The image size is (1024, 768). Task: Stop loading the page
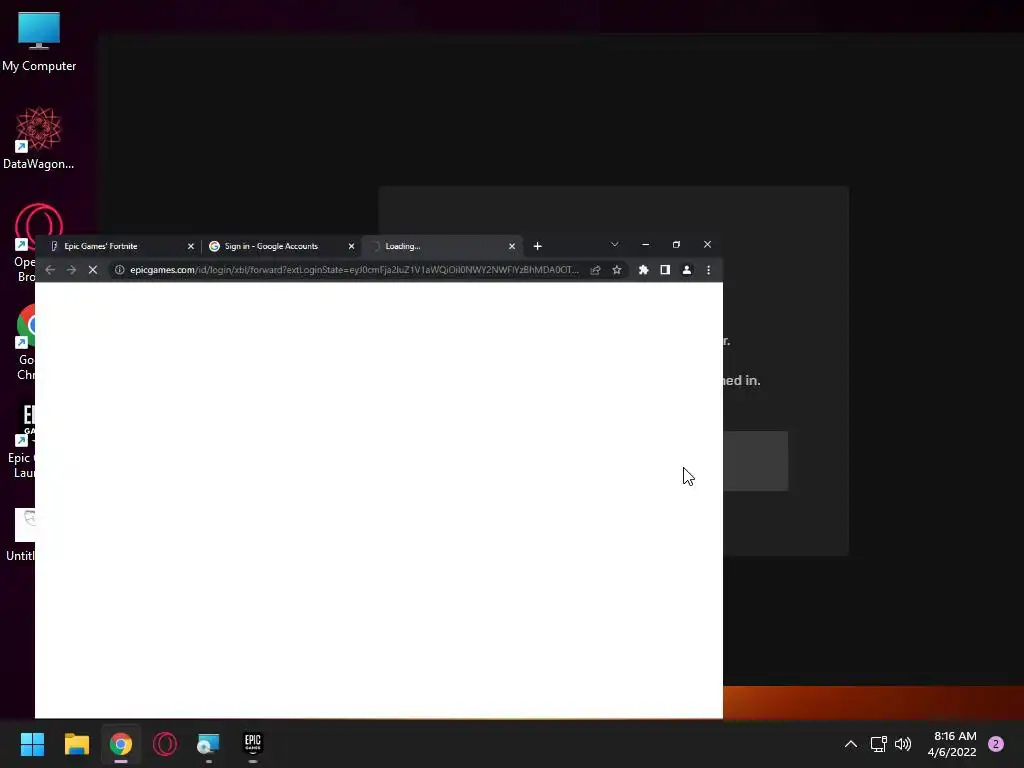[x=93, y=270]
